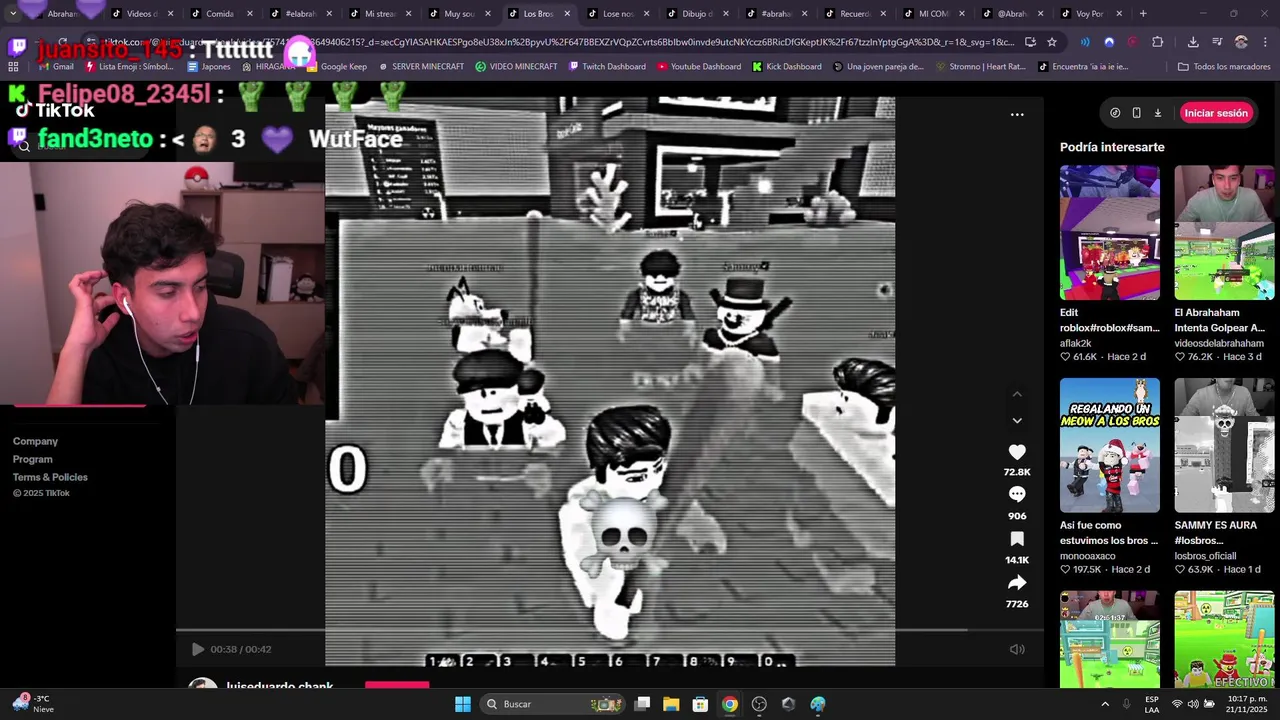Click 'SAMMY ES AURA #losbros...' video title

[1216, 533]
